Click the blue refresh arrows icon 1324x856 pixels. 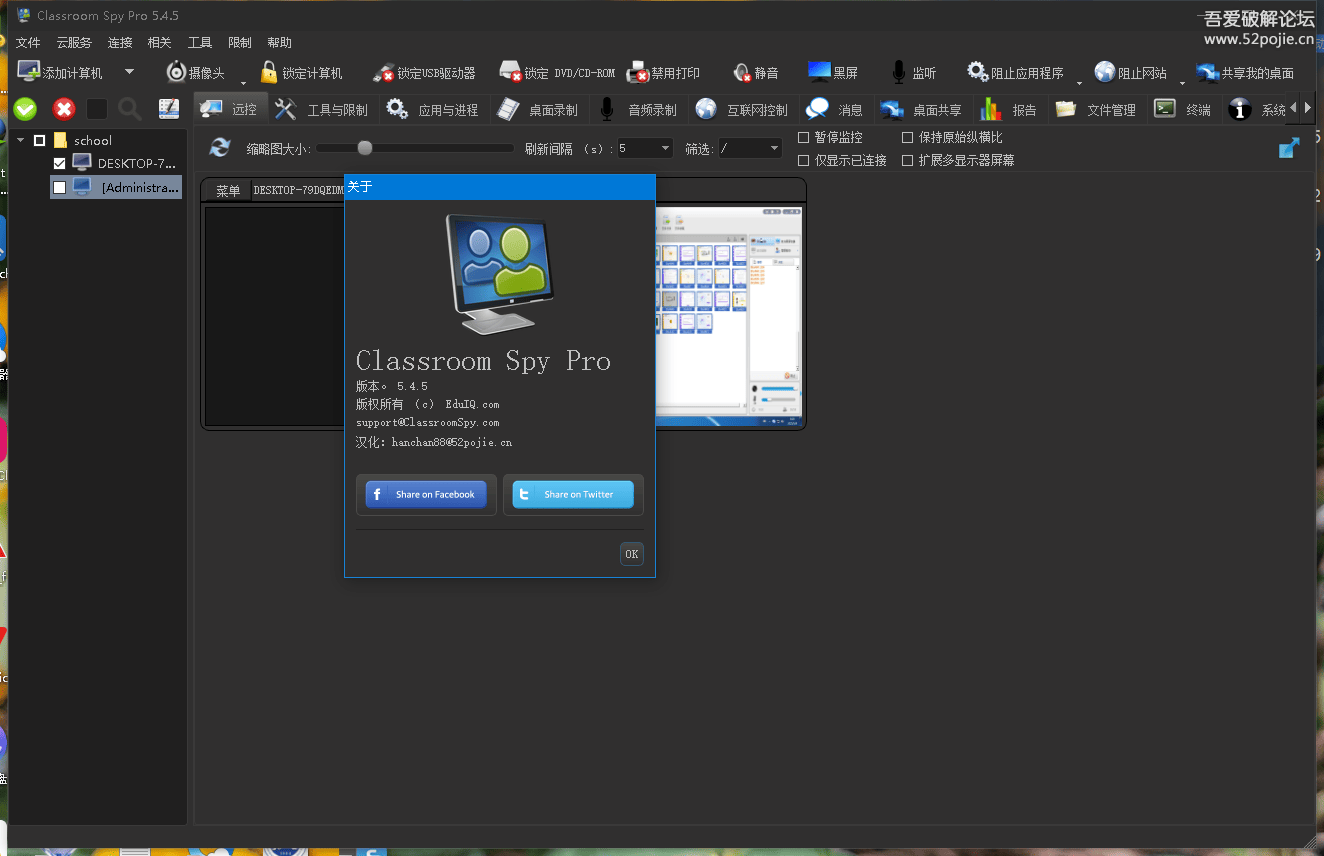coord(220,148)
